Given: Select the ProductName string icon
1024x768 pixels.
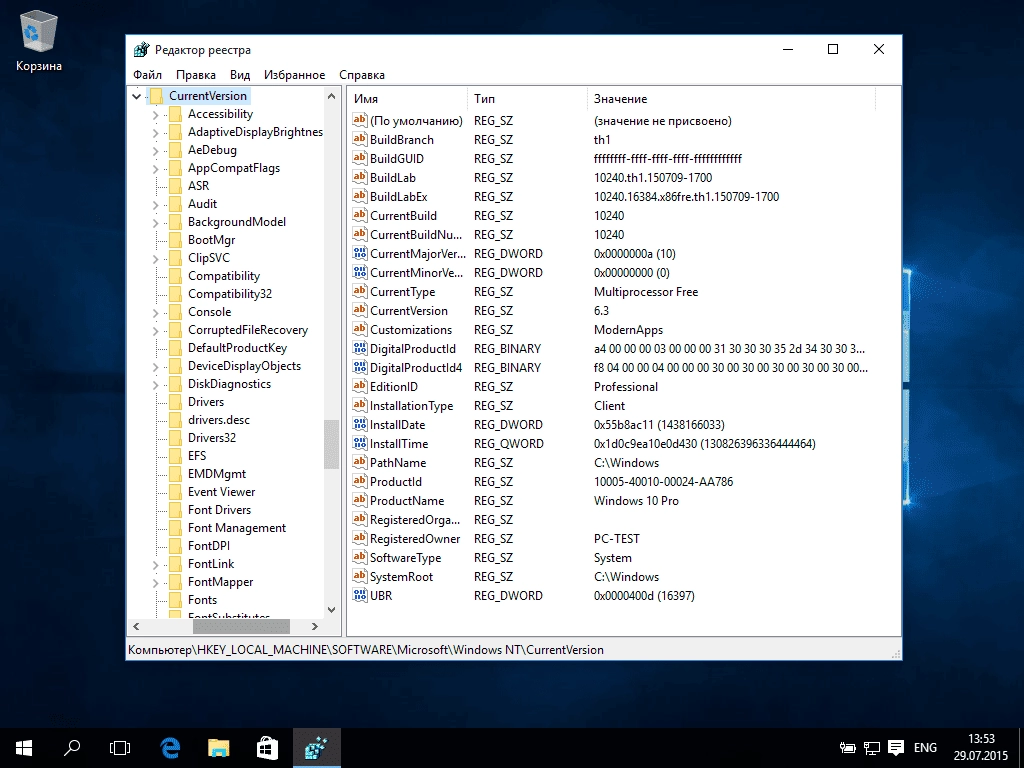Looking at the screenshot, I should pos(359,500).
